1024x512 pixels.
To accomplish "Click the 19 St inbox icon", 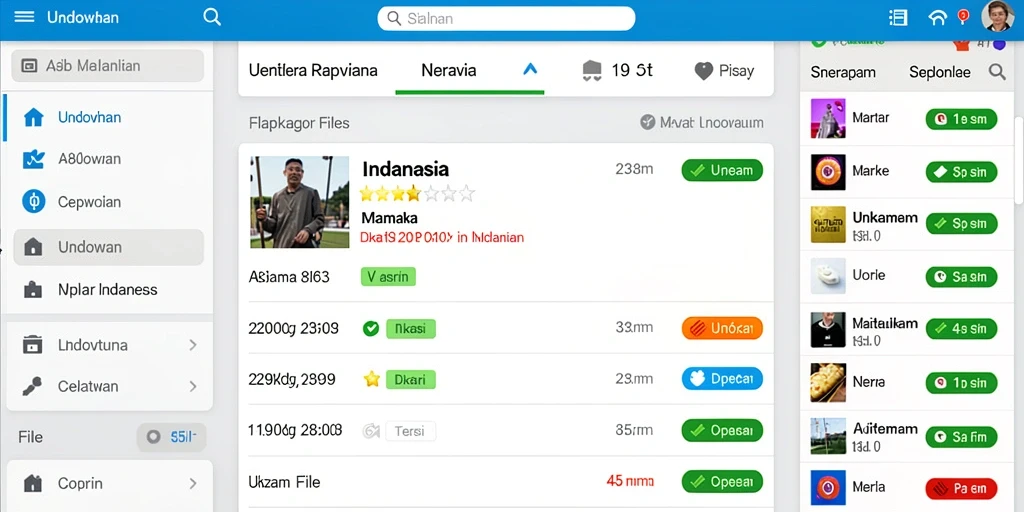I will pyautogui.click(x=592, y=71).
